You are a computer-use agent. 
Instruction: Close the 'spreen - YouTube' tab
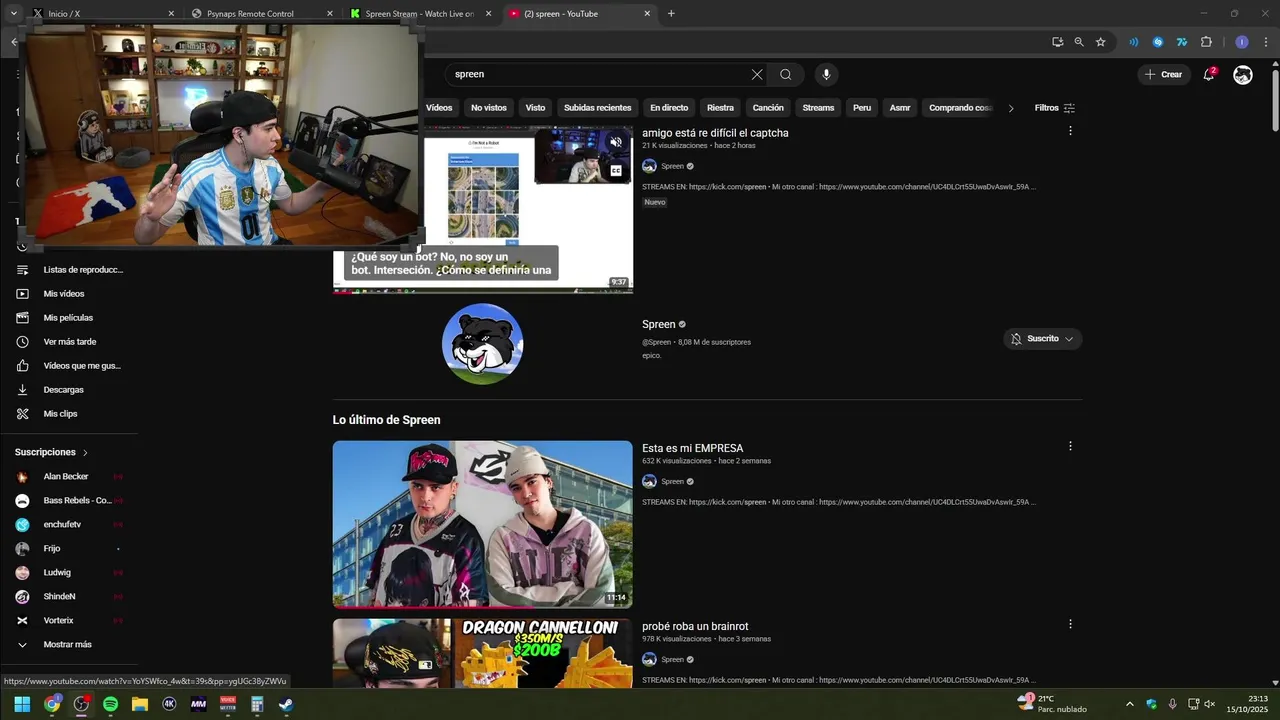point(647,14)
